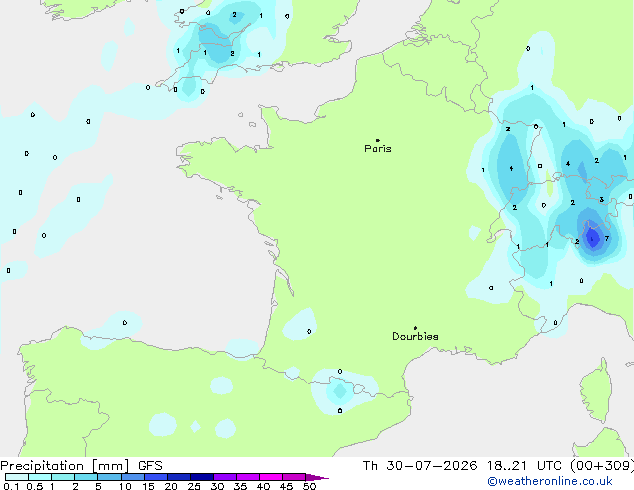The width and height of the screenshot is (634, 490).
Task: Click the legend label '20'
Action: [171, 486]
